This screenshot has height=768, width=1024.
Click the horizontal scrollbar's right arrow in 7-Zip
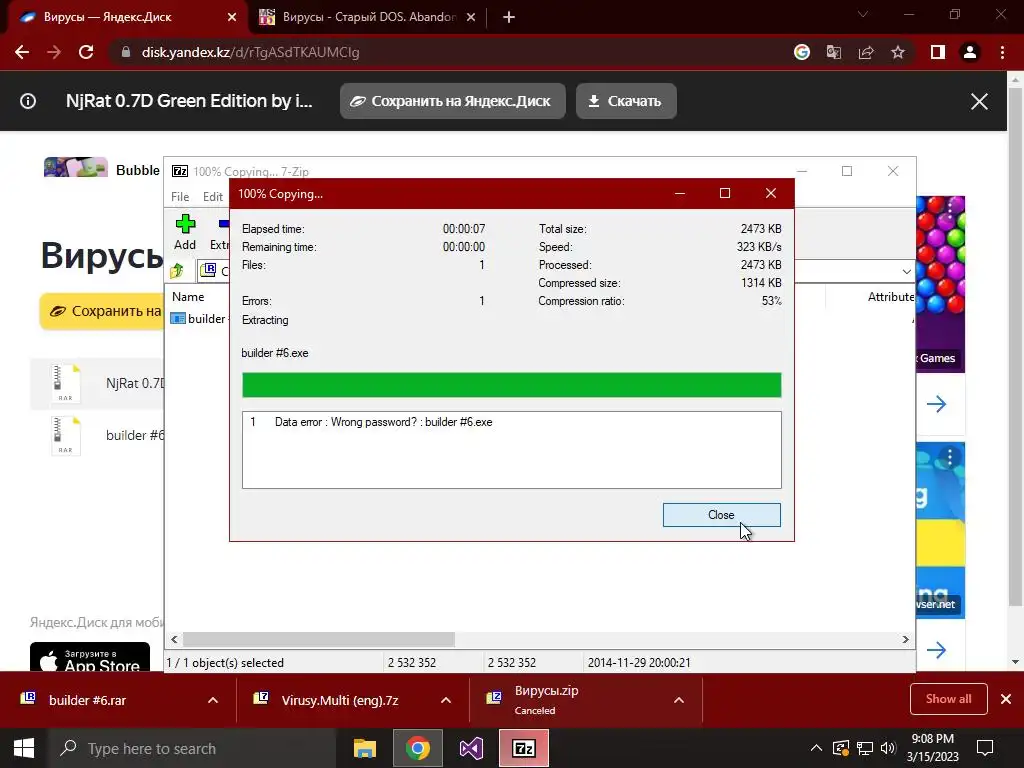905,639
